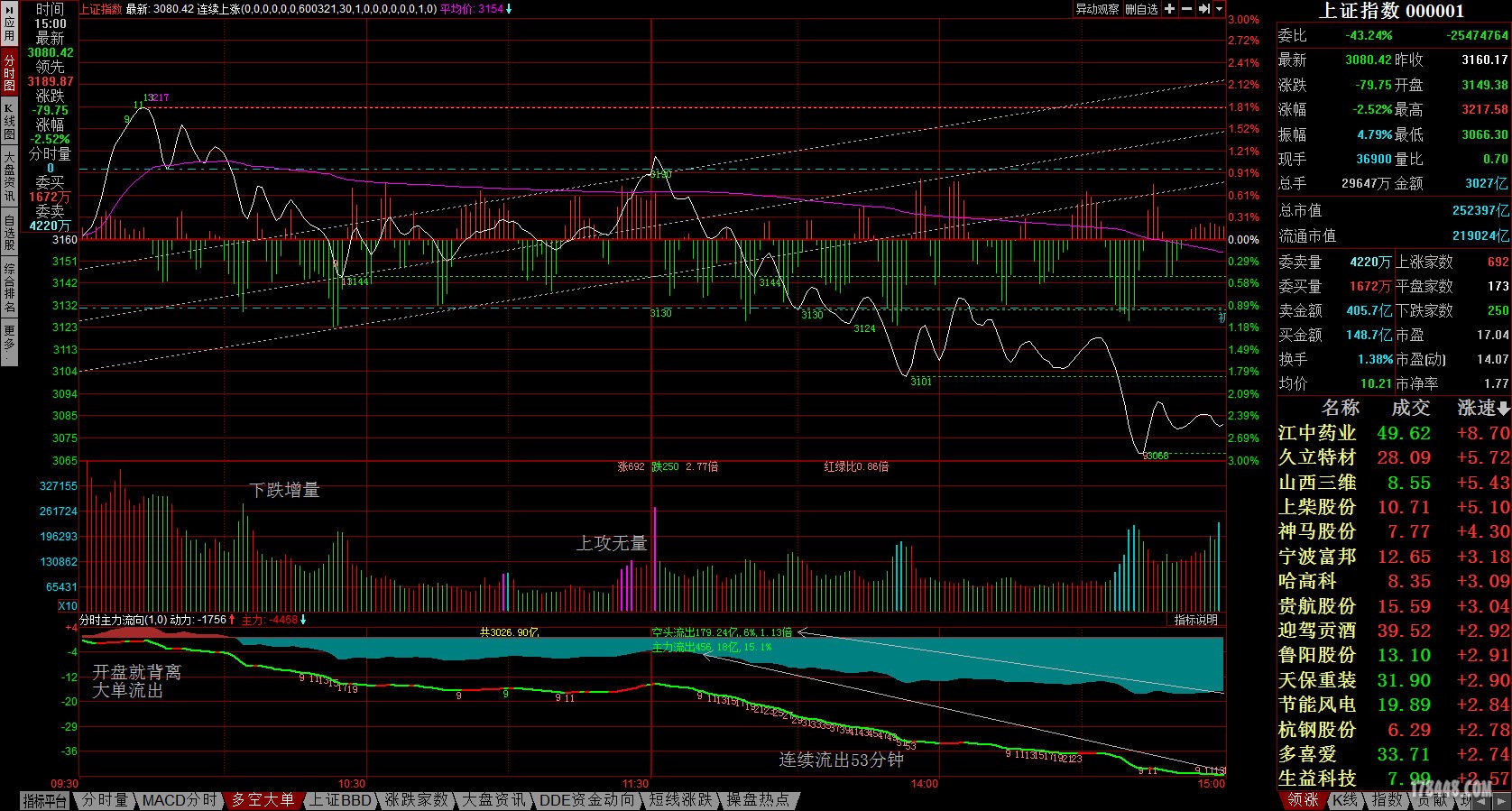
Task: Click the X10 volume scale label
Action: [68, 606]
